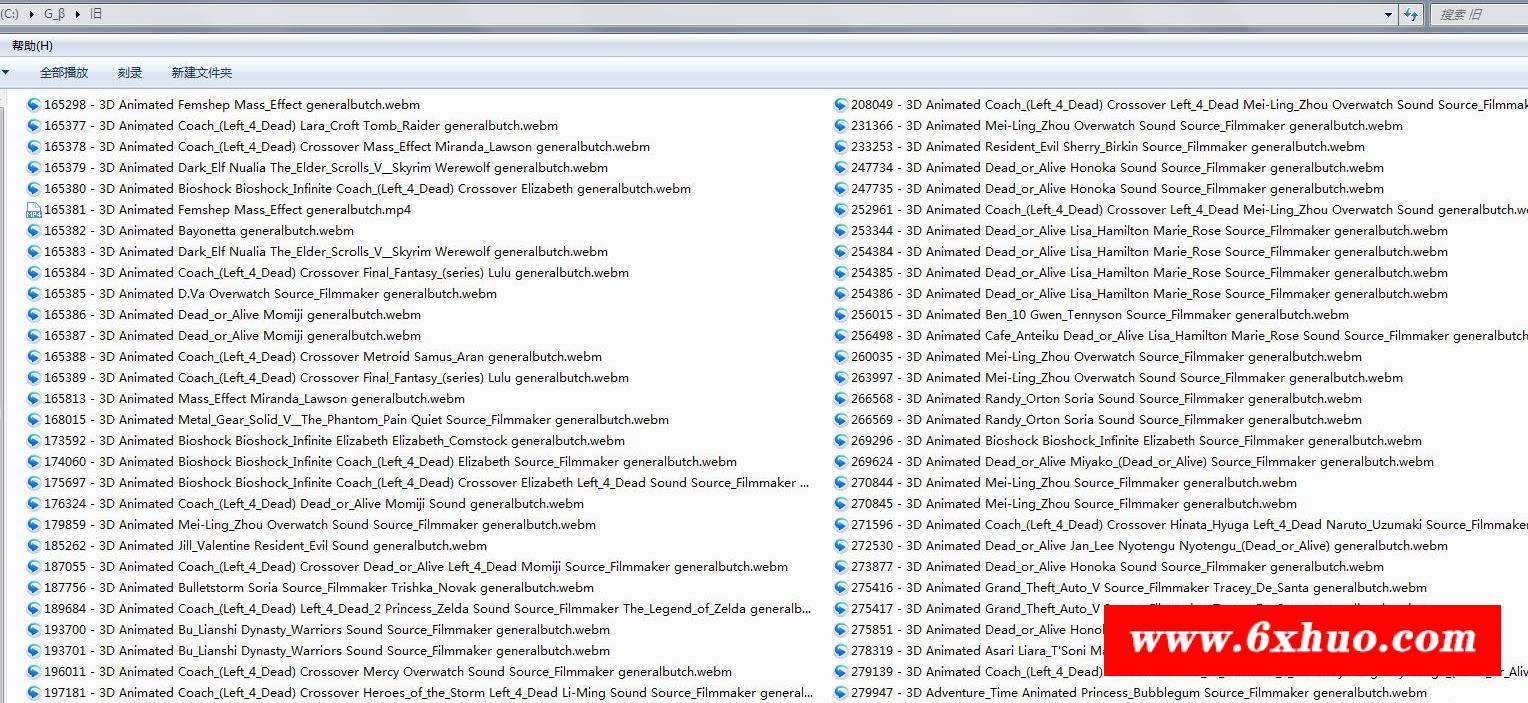Click the 刻录 toolbar button
This screenshot has height=703, width=1528.
point(130,72)
